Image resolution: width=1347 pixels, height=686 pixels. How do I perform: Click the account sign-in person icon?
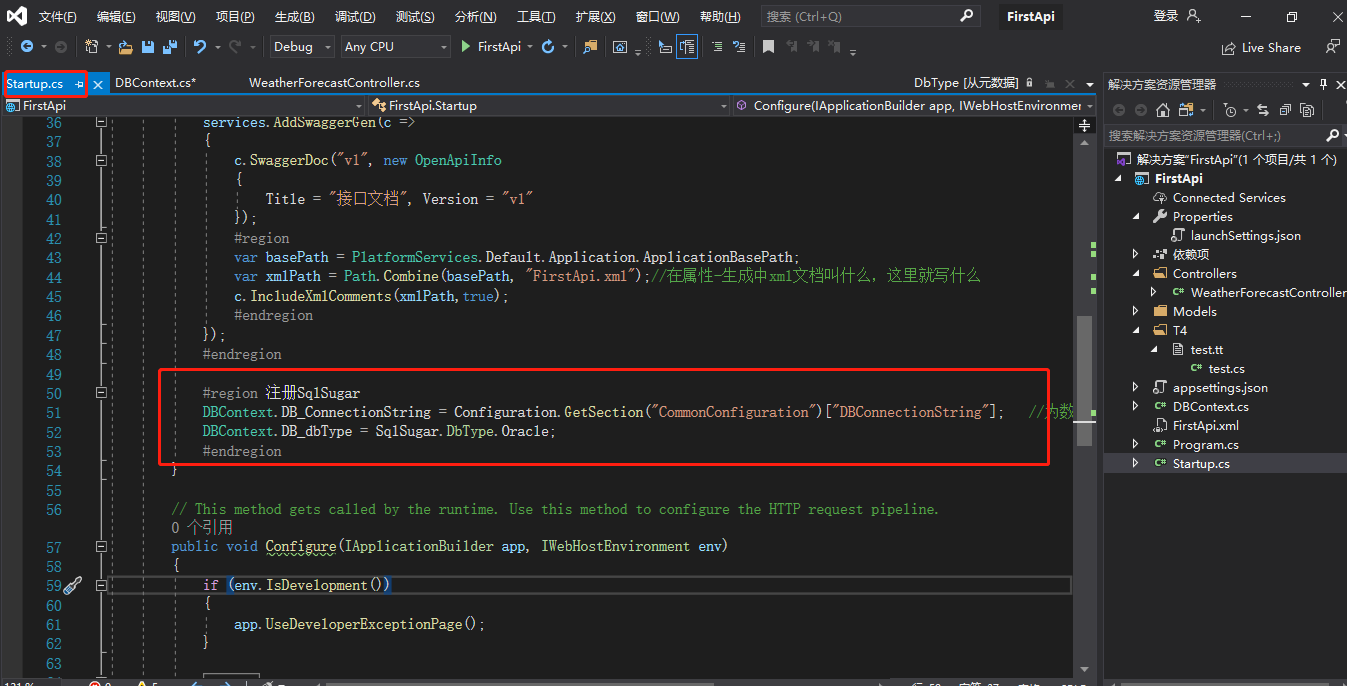coord(1193,16)
